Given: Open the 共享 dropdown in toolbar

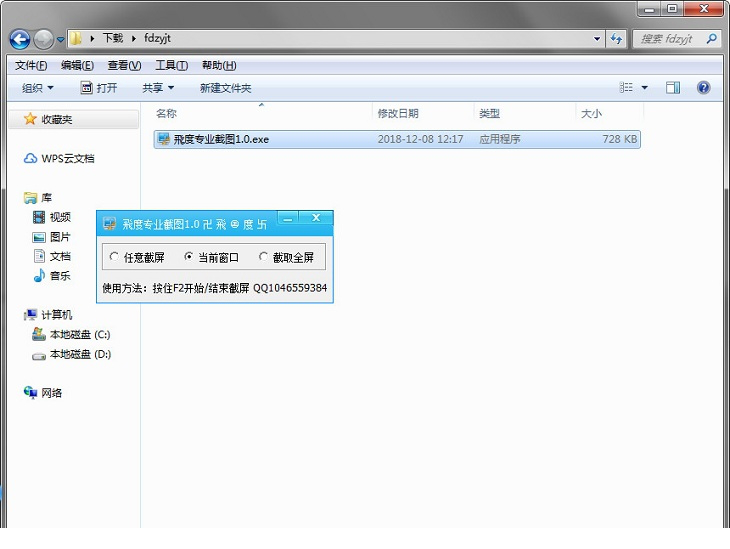Looking at the screenshot, I should click(x=158, y=88).
